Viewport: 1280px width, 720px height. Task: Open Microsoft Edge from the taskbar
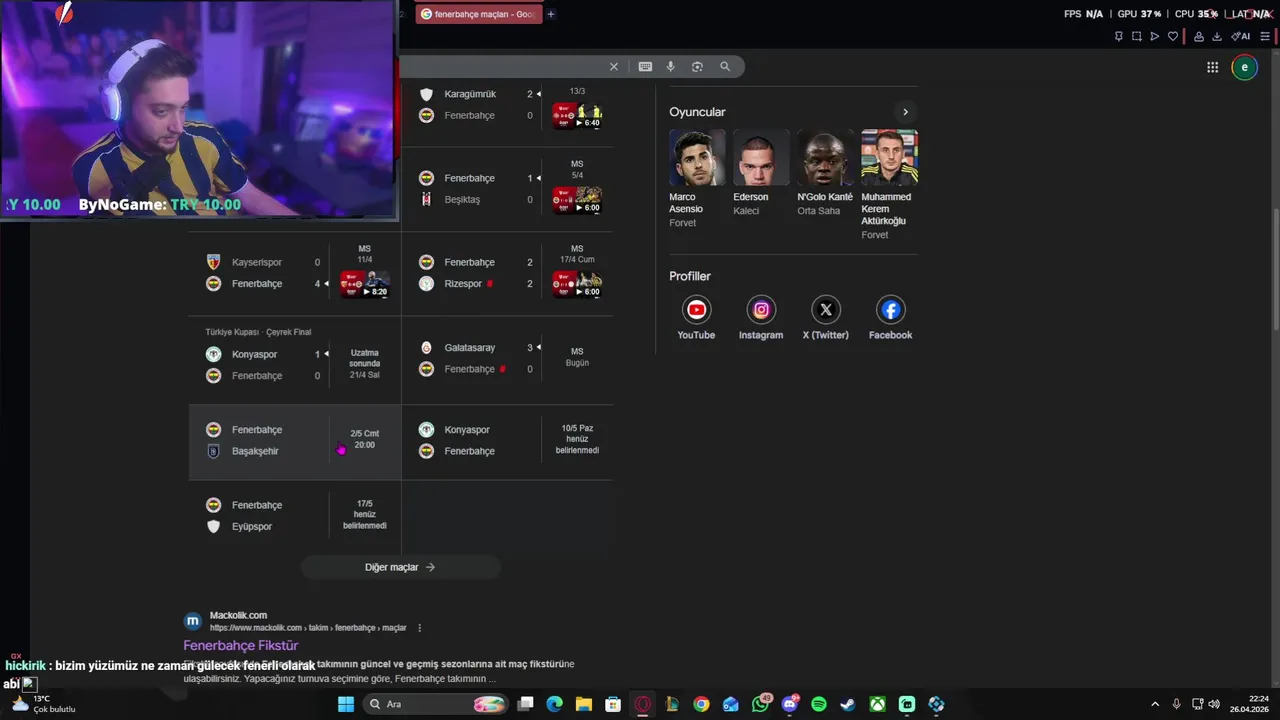pyautogui.click(x=555, y=704)
